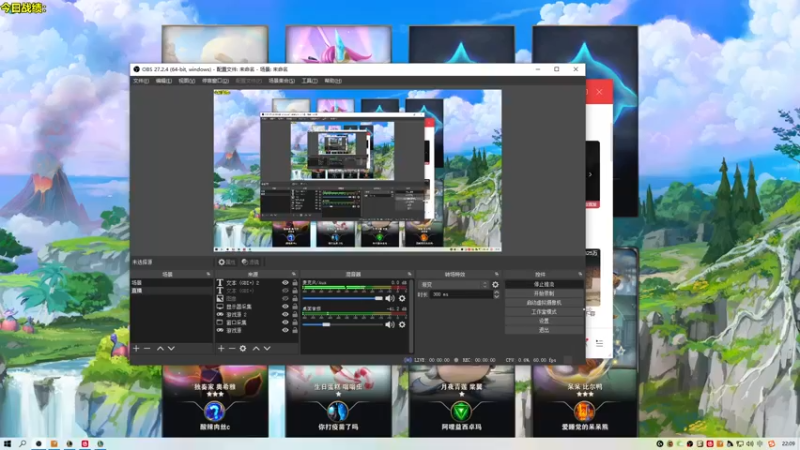Toggle visibility of dimmed 文本 (GDI+) source
The width and height of the screenshot is (800, 450).
tap(285, 291)
